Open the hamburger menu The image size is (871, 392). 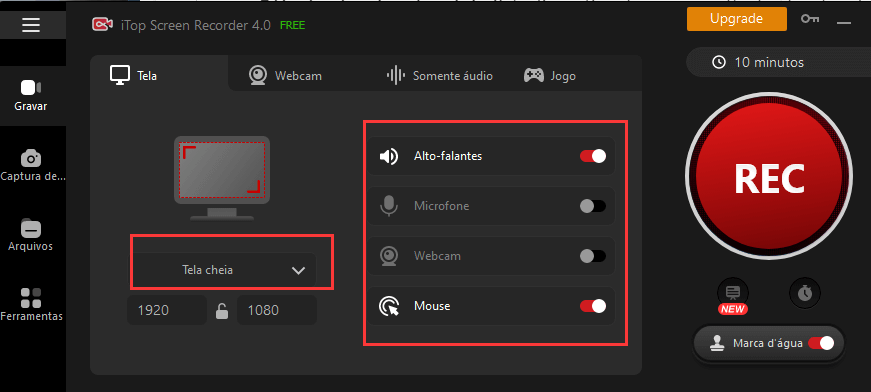31,25
